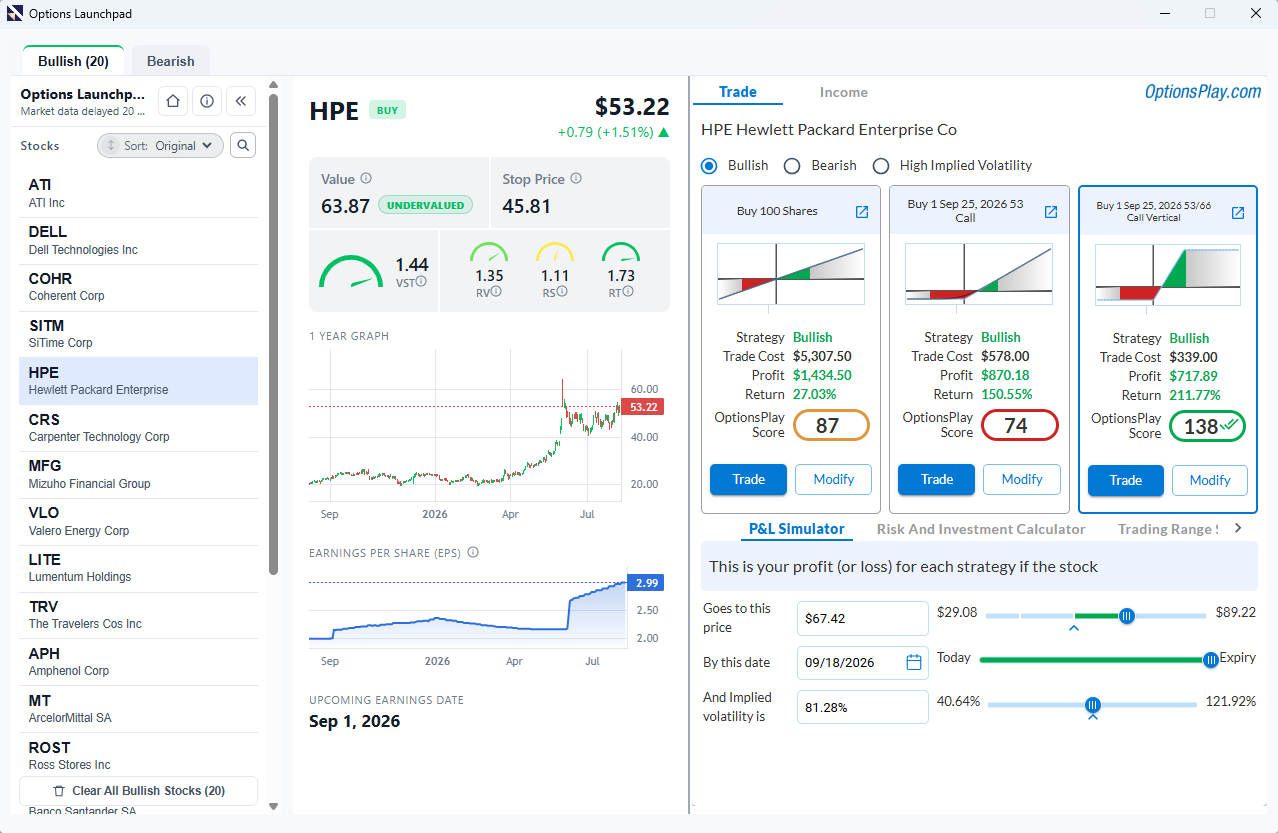Open pop-out icon on Call Vertical card
1278x833 pixels.
coord(1238,213)
